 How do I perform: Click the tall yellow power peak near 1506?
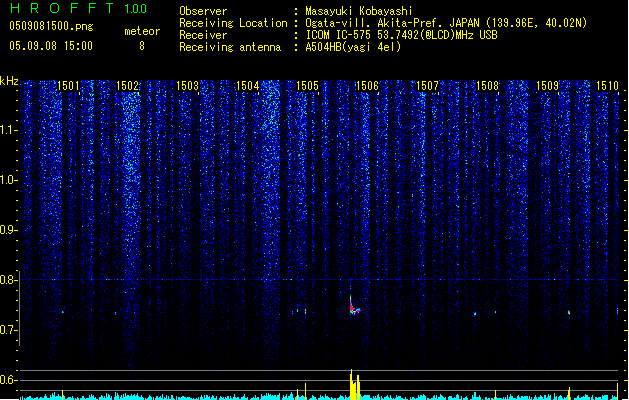tap(352, 384)
